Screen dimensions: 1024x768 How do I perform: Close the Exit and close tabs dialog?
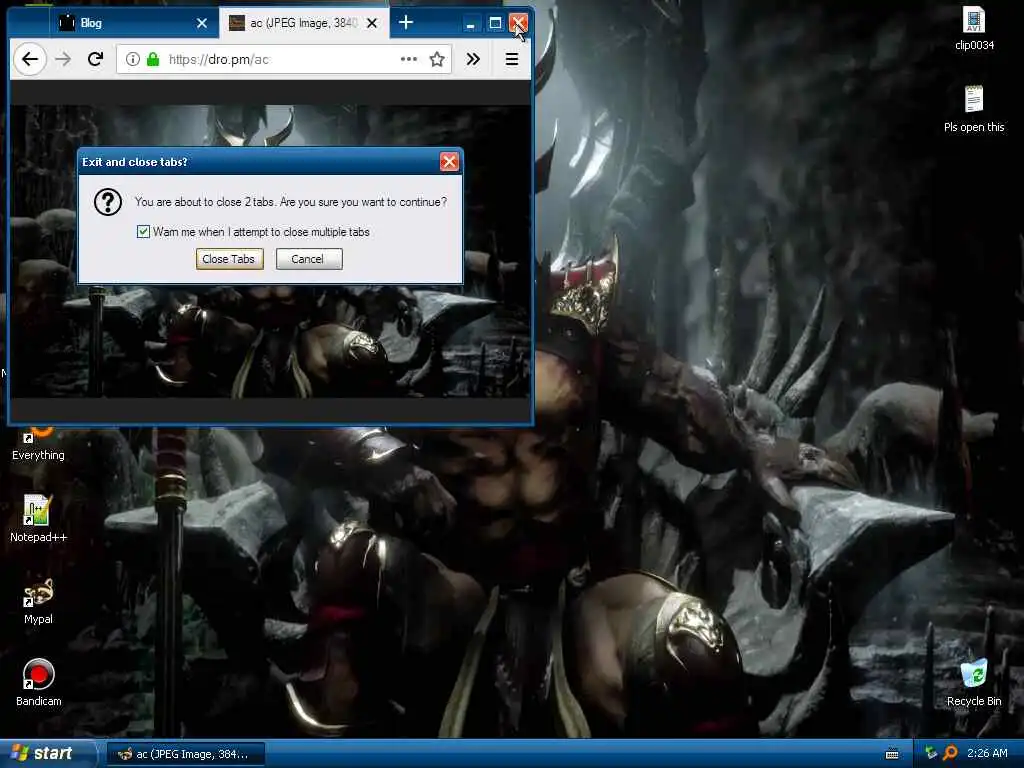click(x=449, y=161)
